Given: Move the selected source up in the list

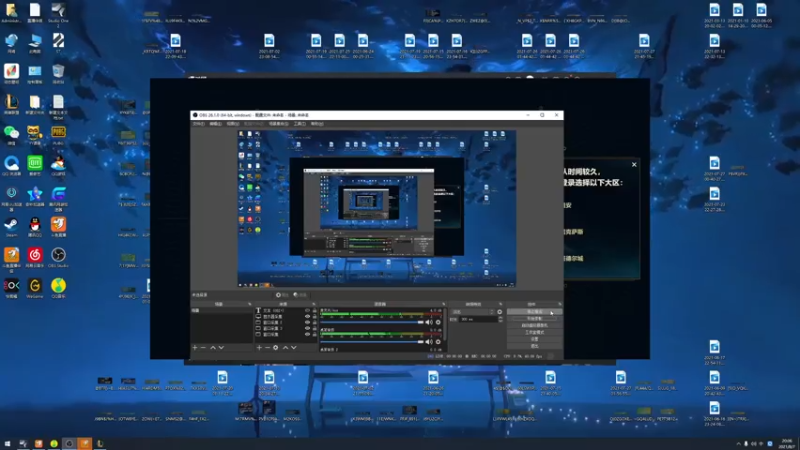Looking at the screenshot, I should click(x=285, y=347).
